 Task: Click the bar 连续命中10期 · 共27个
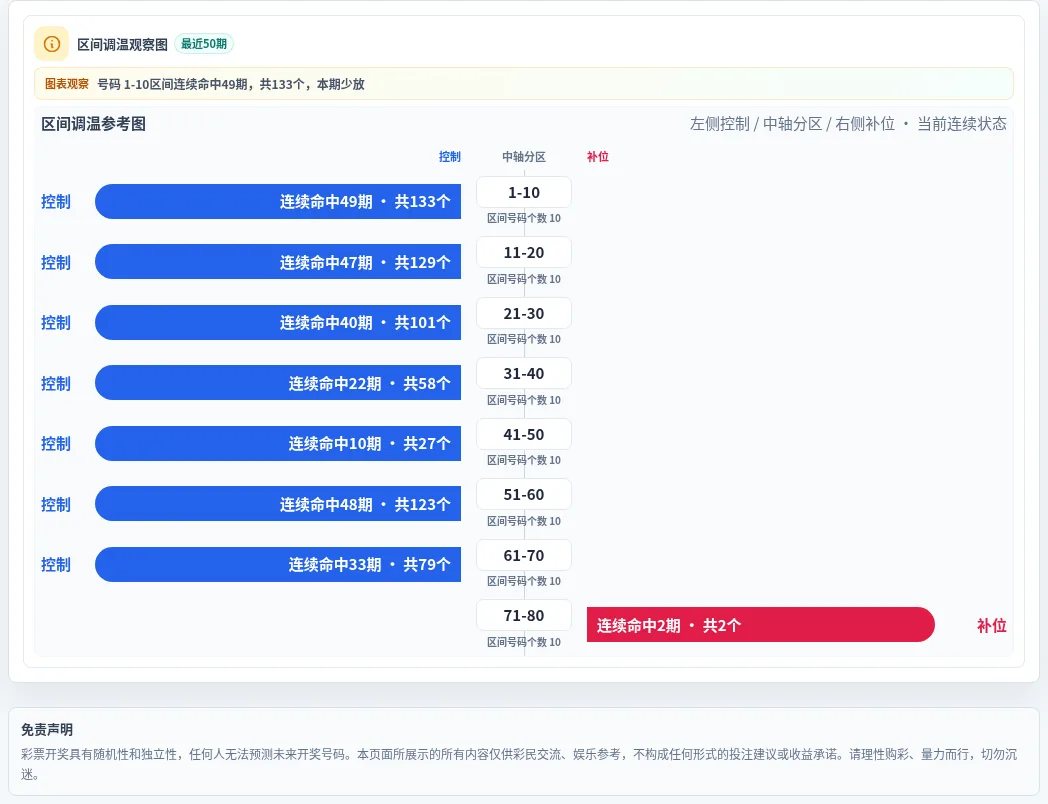(x=278, y=443)
